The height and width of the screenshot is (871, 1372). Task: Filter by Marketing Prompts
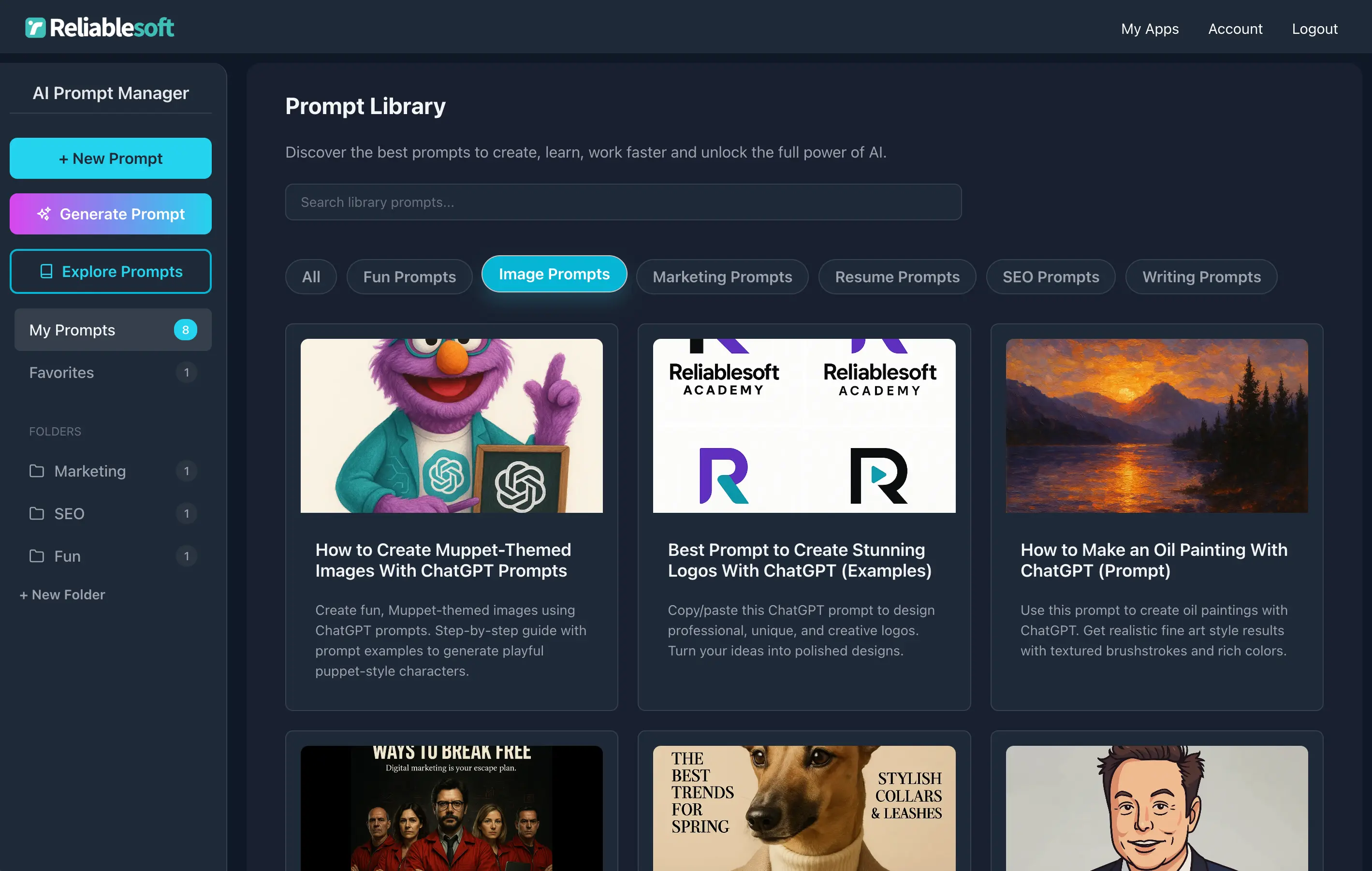point(722,277)
